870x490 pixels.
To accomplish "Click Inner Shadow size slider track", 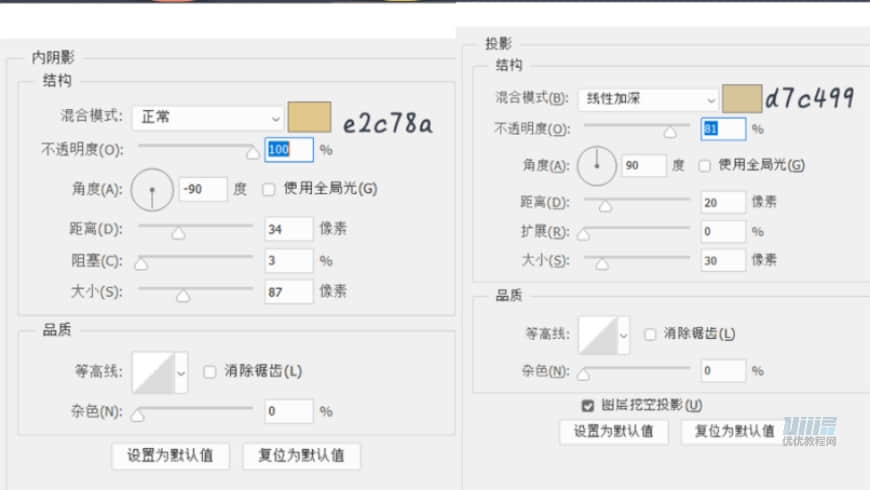I will 195,291.
